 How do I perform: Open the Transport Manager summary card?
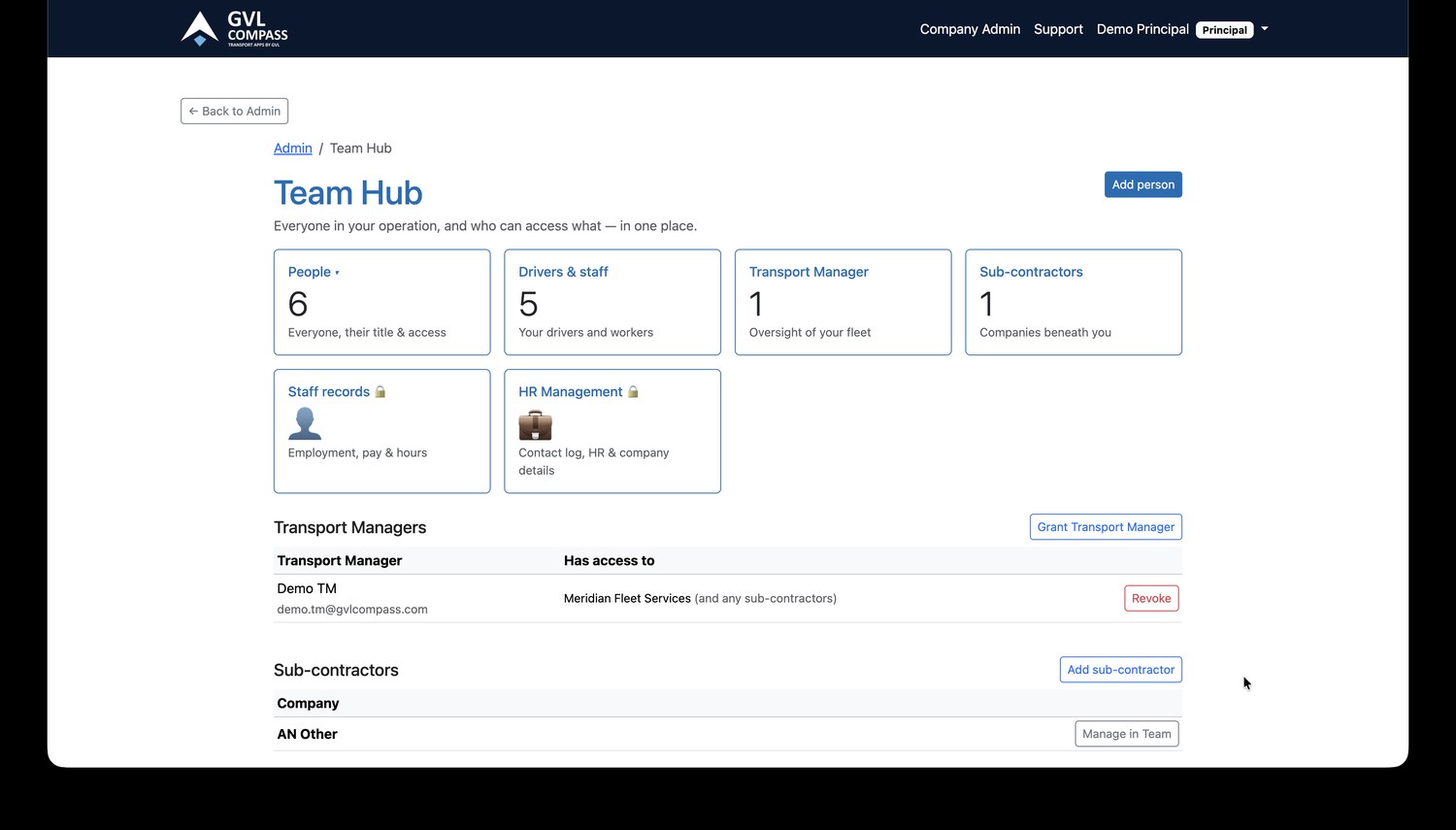tap(844, 302)
